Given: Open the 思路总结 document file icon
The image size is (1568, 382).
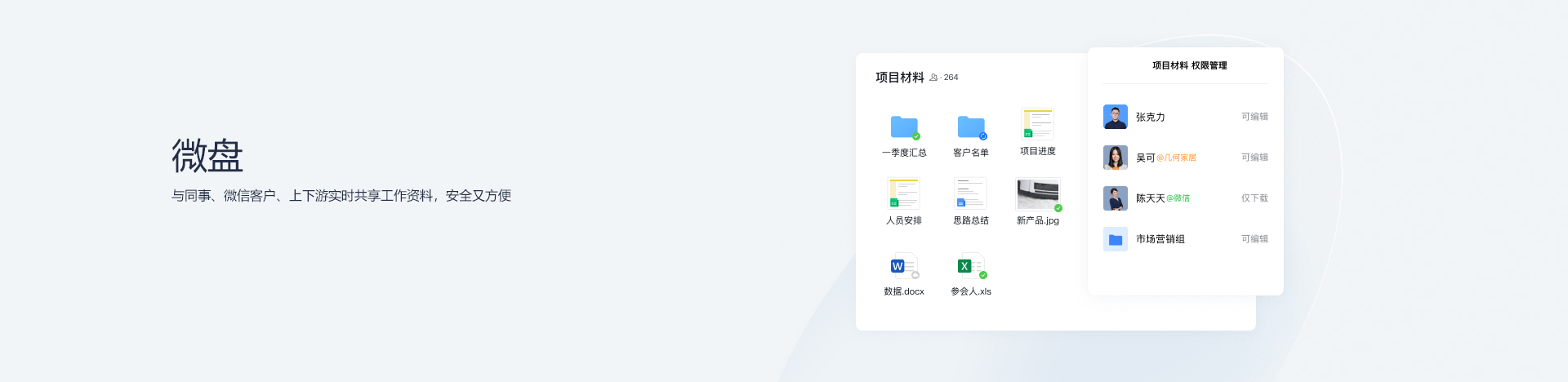Looking at the screenshot, I should click(971, 193).
